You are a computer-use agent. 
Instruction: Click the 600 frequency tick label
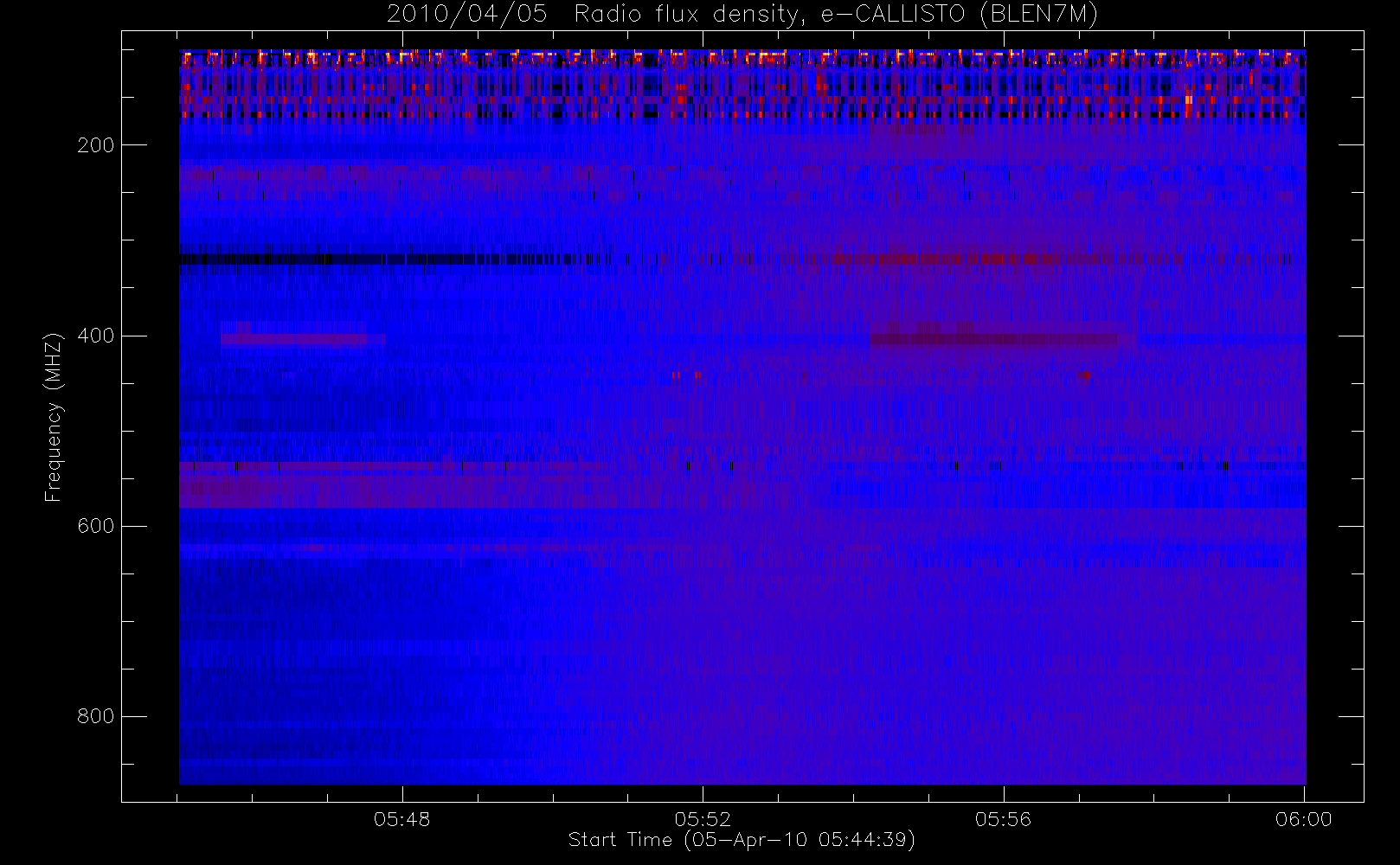point(96,526)
